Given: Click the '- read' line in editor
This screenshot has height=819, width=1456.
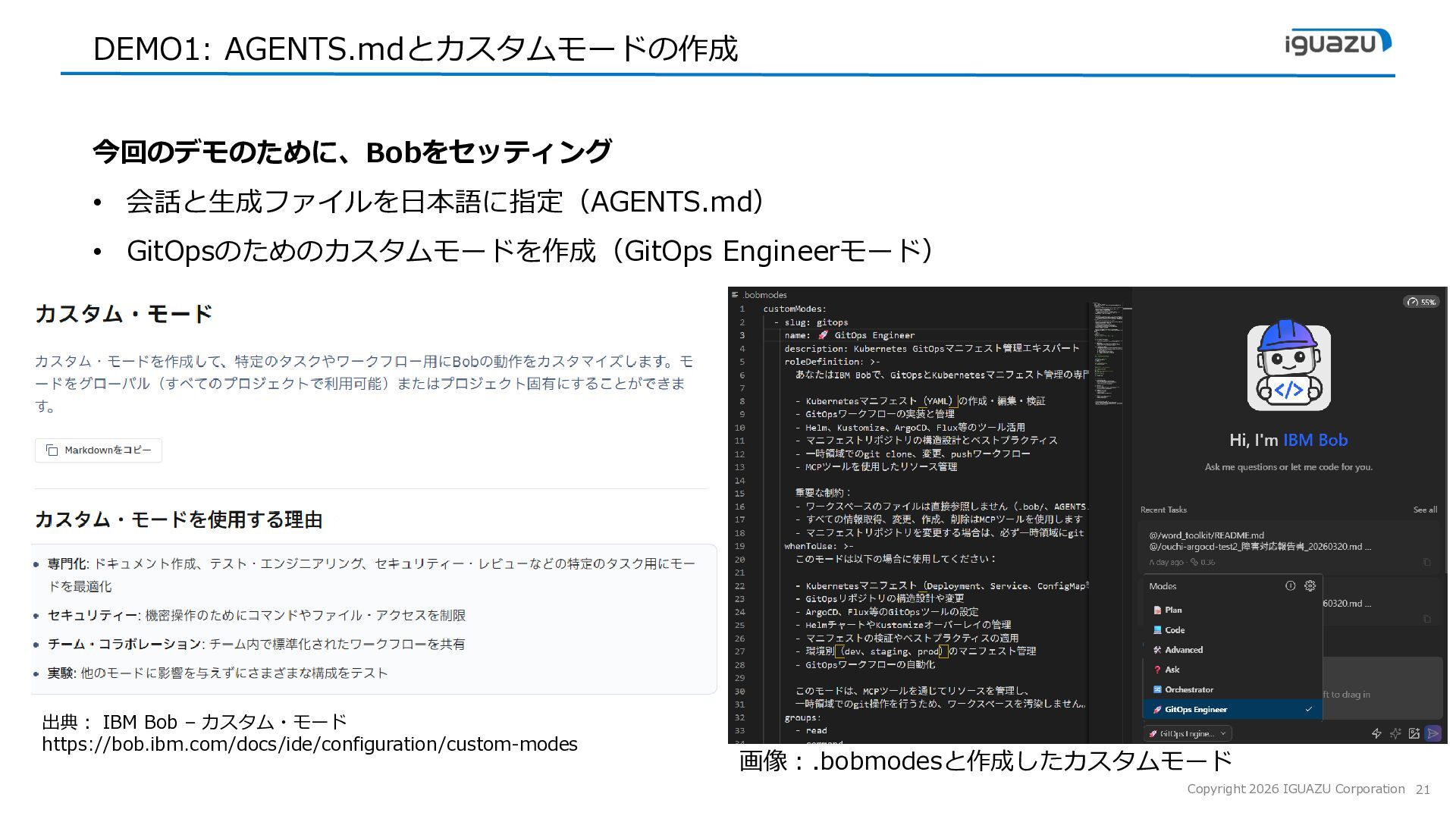Looking at the screenshot, I should 811,730.
